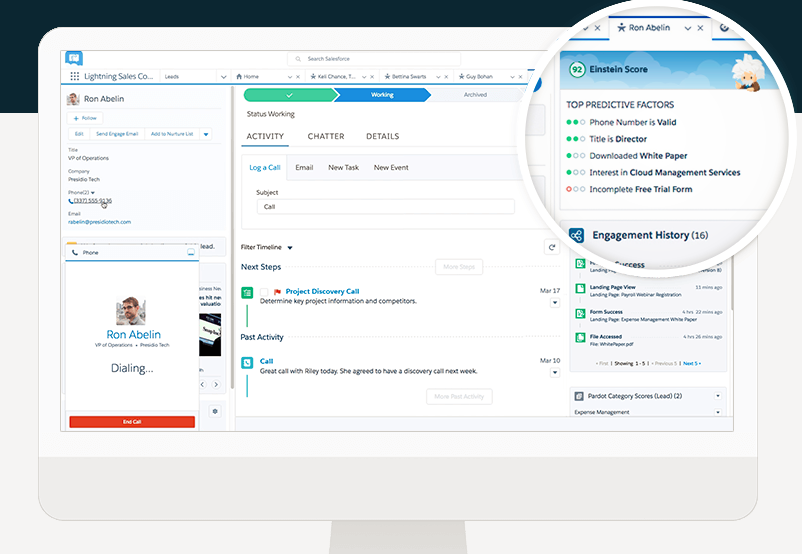
Task: Click the green task icon in Next Steps
Action: [x=247, y=293]
